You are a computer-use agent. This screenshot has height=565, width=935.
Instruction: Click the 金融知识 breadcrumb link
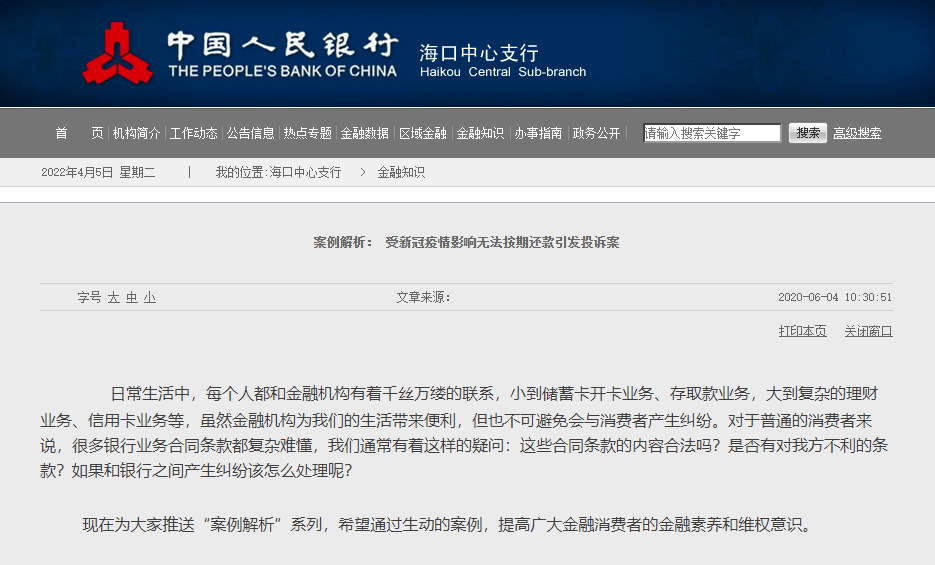pos(401,172)
